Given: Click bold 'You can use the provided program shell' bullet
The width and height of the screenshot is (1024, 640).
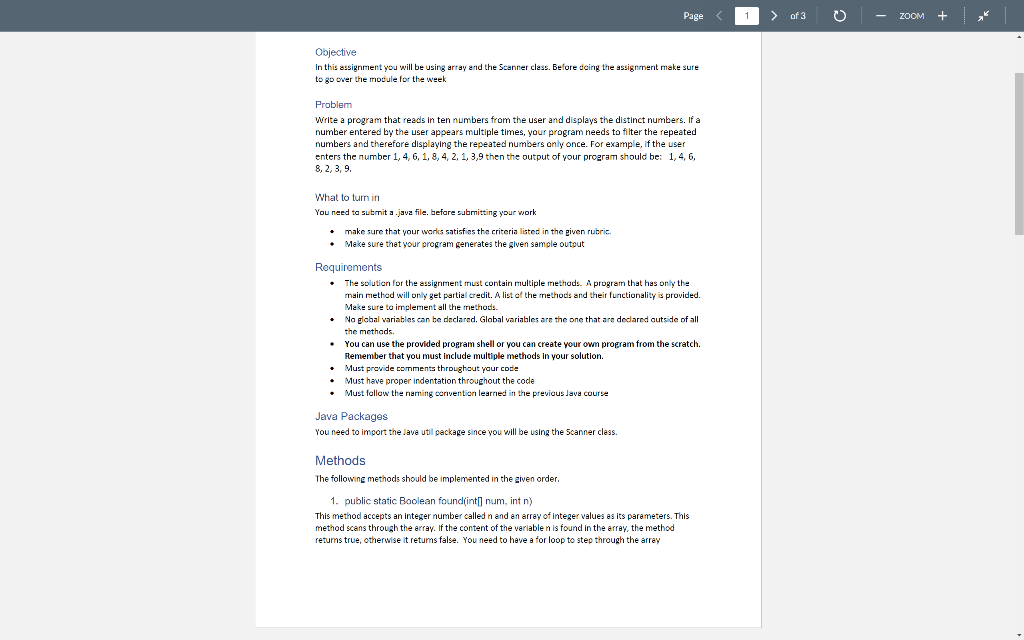Looking at the screenshot, I should pos(522,350).
